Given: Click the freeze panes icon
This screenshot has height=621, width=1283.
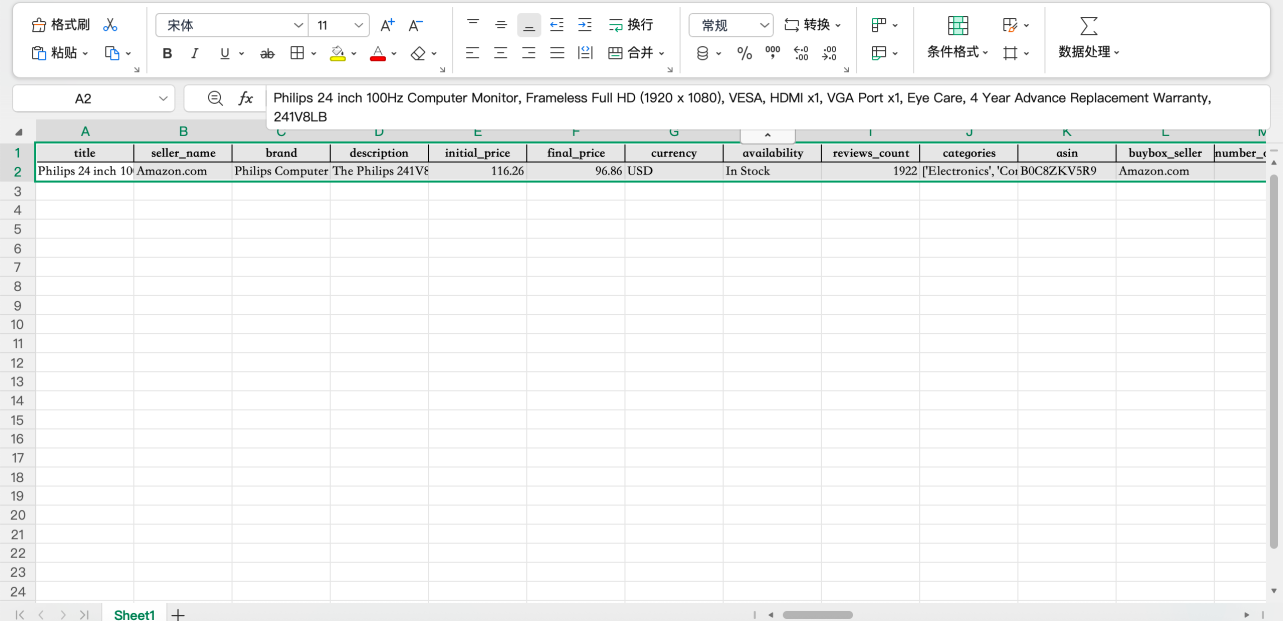Looking at the screenshot, I should [1011, 53].
